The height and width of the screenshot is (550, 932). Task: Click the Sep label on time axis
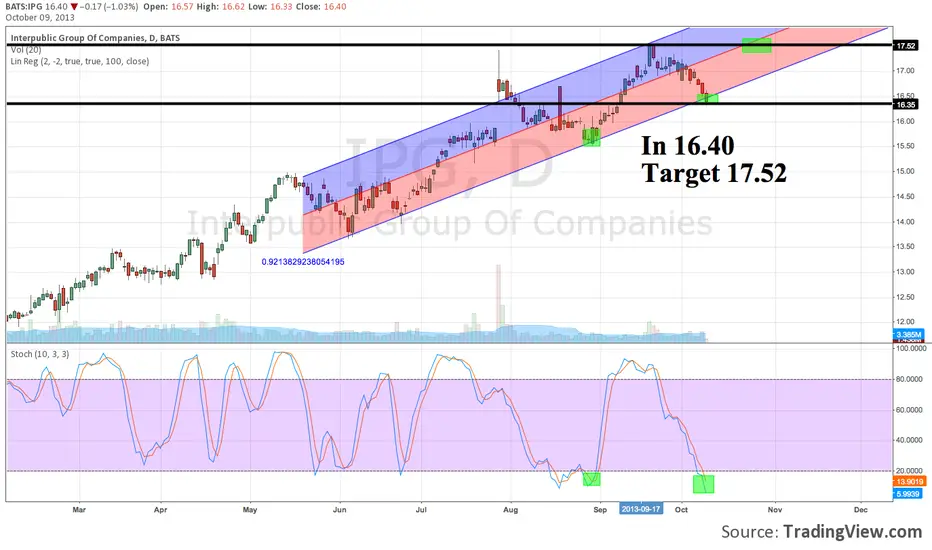click(600, 510)
